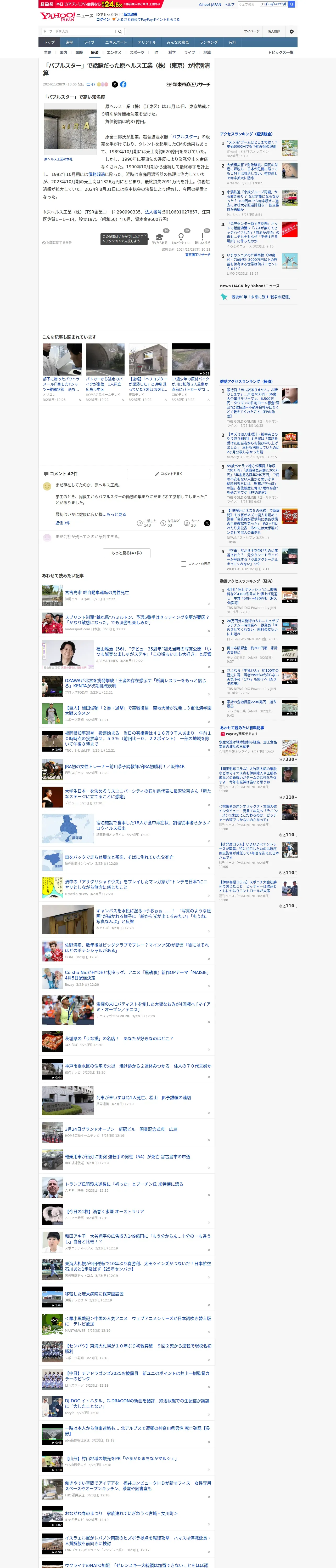Open 福山雅治（56） デビュー35周年 article

click(x=153, y=652)
